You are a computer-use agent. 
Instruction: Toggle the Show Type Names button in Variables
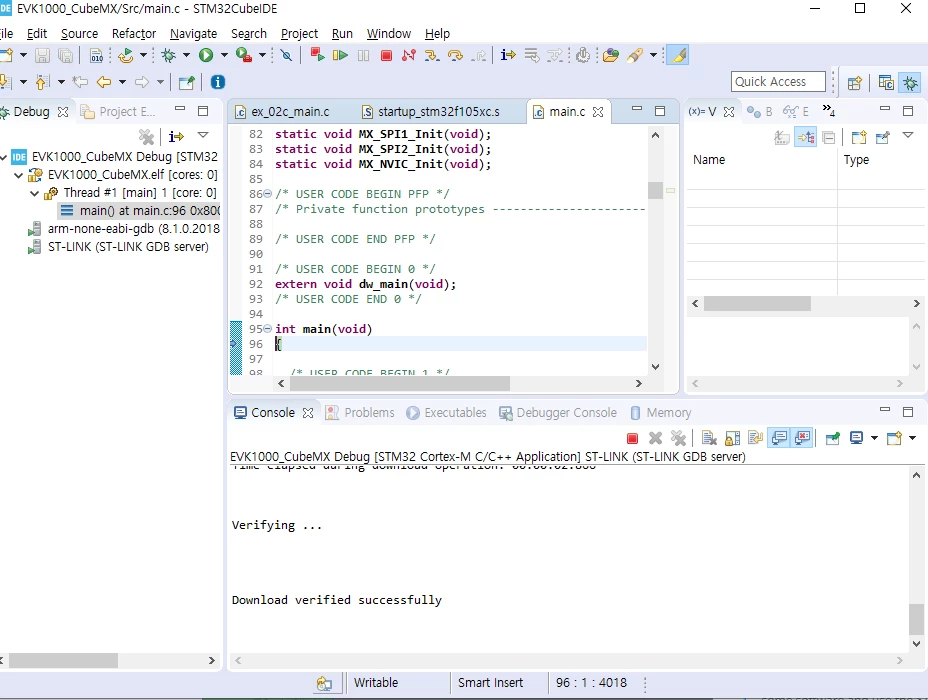point(782,138)
